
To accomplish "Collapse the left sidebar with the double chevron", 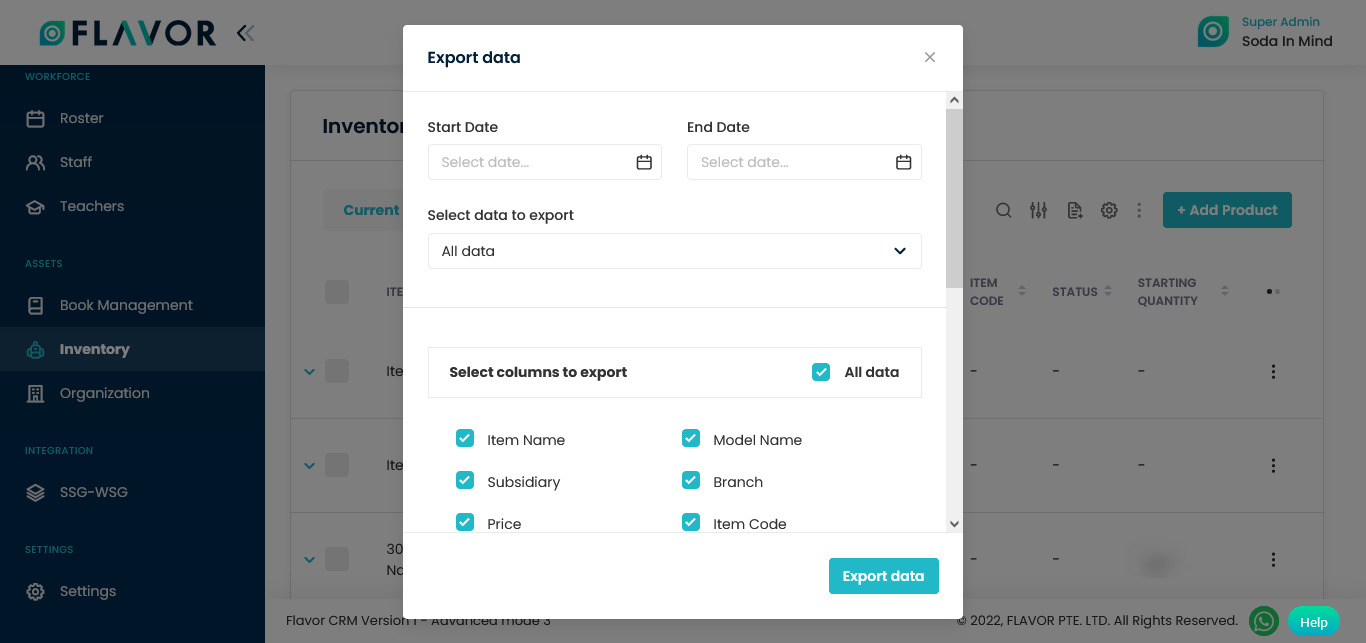I will point(245,32).
